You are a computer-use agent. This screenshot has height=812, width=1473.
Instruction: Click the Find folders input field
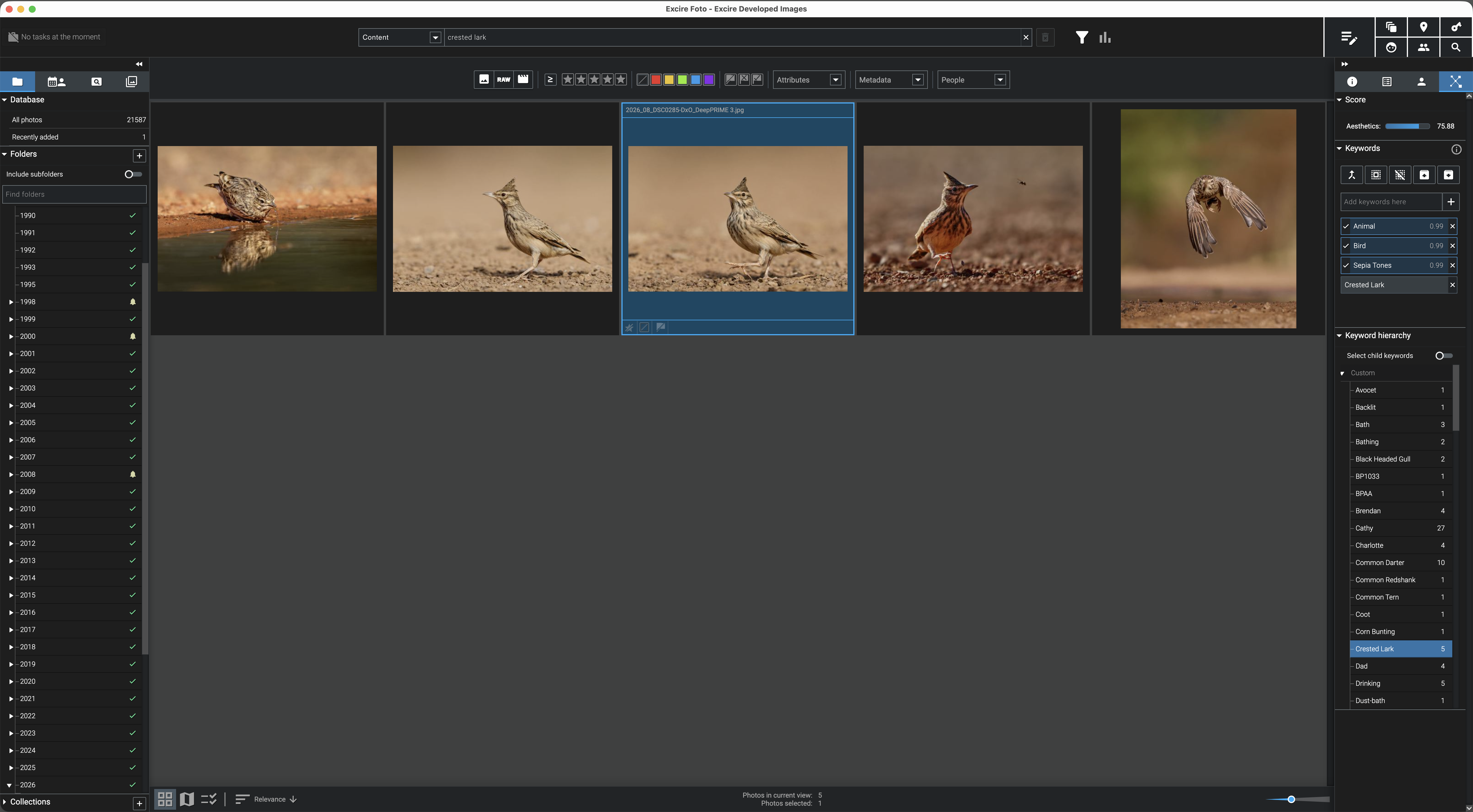[x=74, y=194]
